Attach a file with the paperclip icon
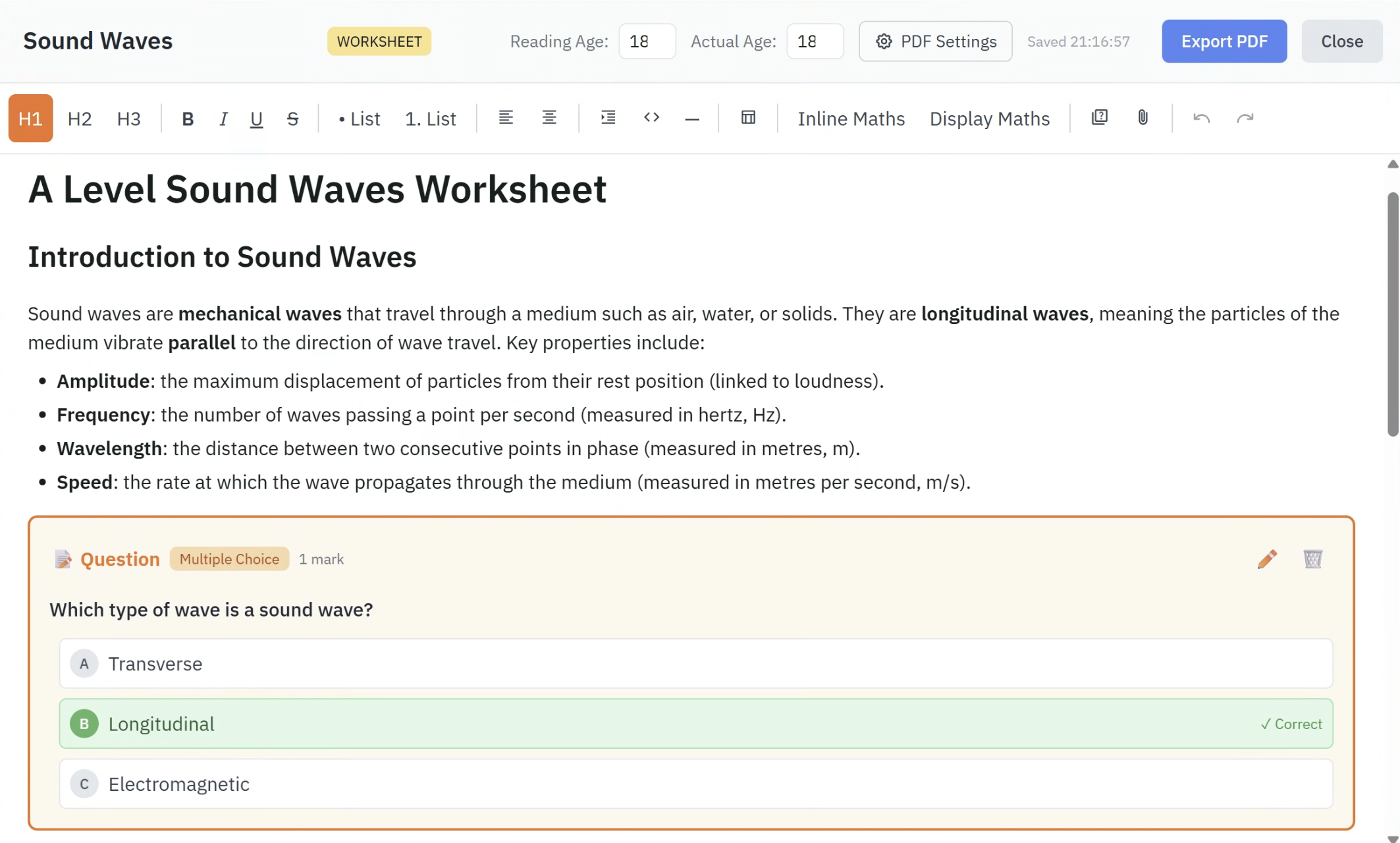This screenshot has height=843, width=1400. point(1142,118)
